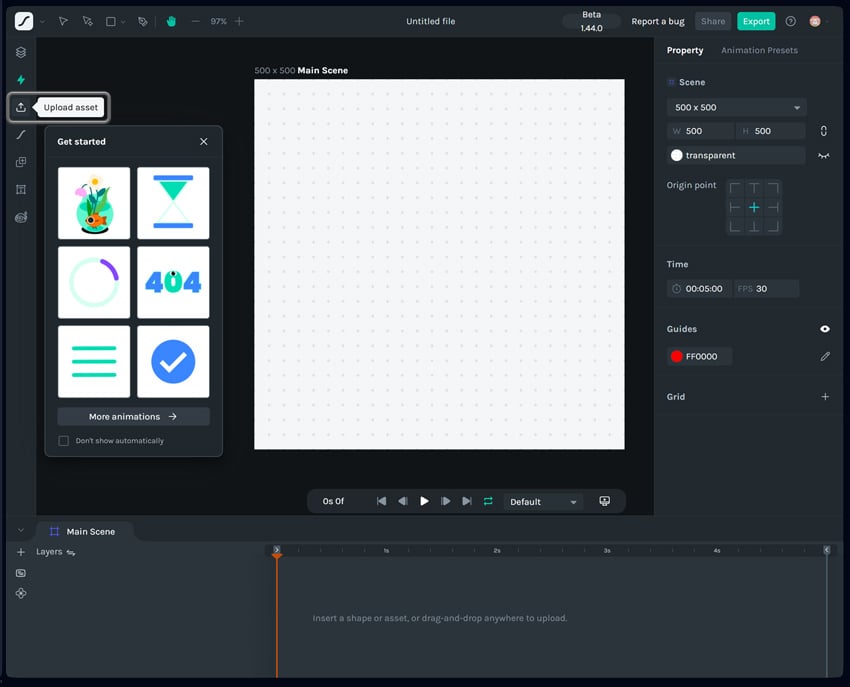Open the Default playback dropdown
Viewport: 850px width, 687px height.
tap(543, 502)
